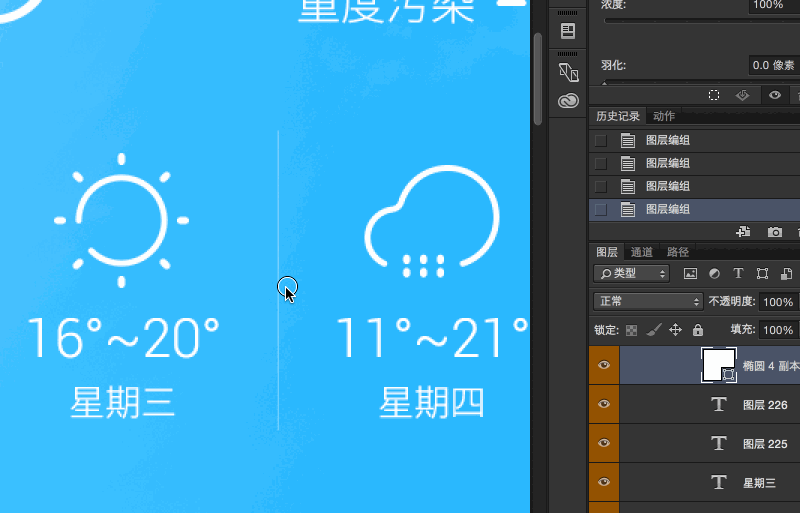
Task: Lock layer position move icon
Action: coord(676,330)
